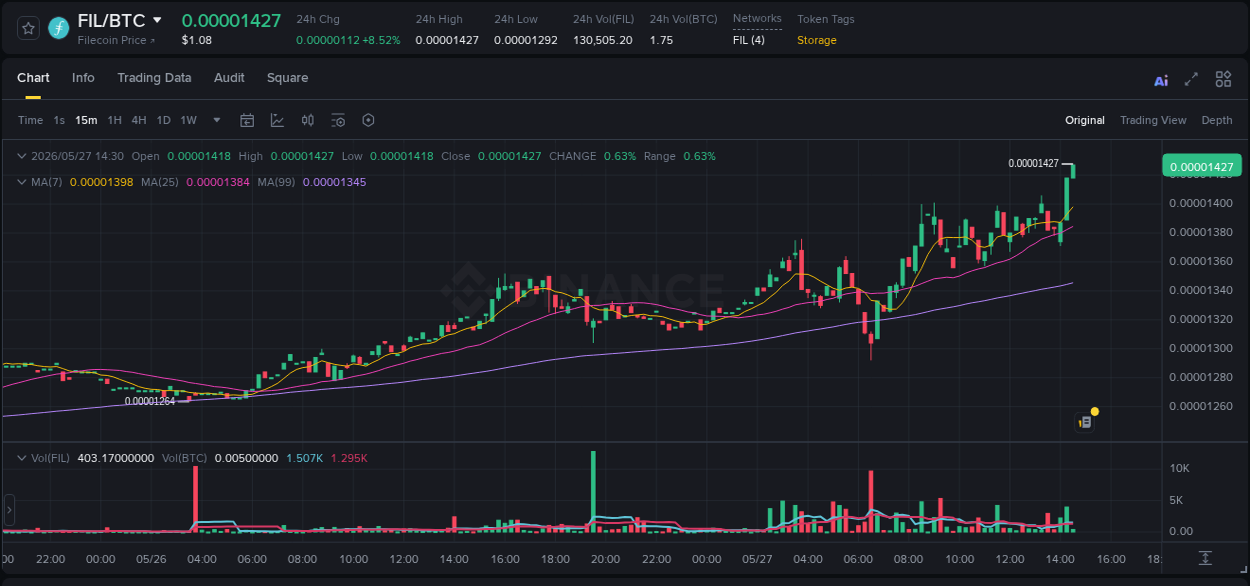Image resolution: width=1250 pixels, height=586 pixels.
Task: Open the chart layout grid options
Action: pyautogui.click(x=1223, y=79)
